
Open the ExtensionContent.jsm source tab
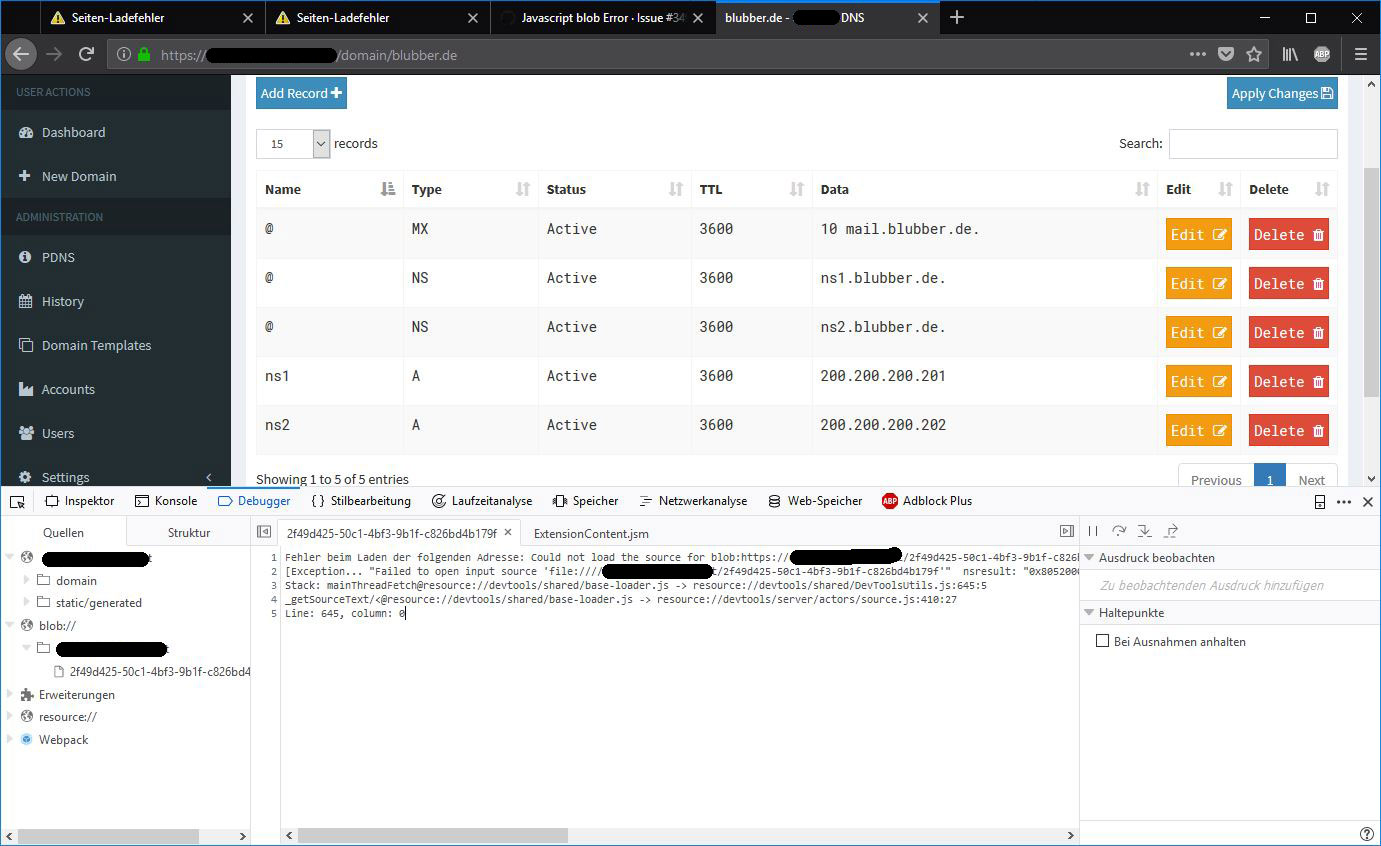590,534
